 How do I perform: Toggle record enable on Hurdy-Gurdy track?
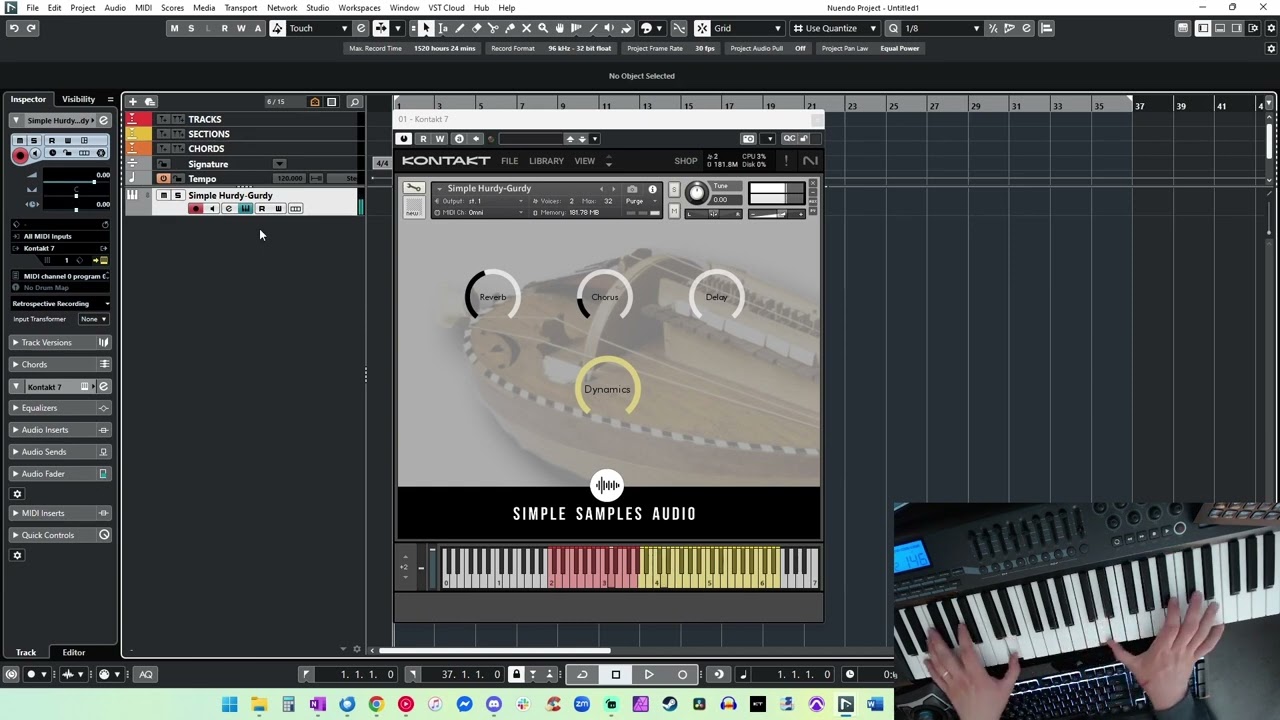(x=196, y=209)
